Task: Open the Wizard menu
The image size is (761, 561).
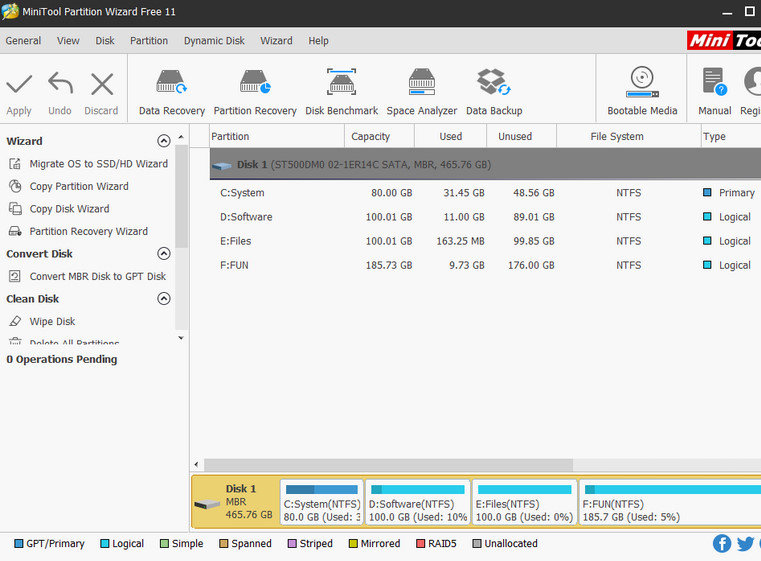Action: (276, 41)
